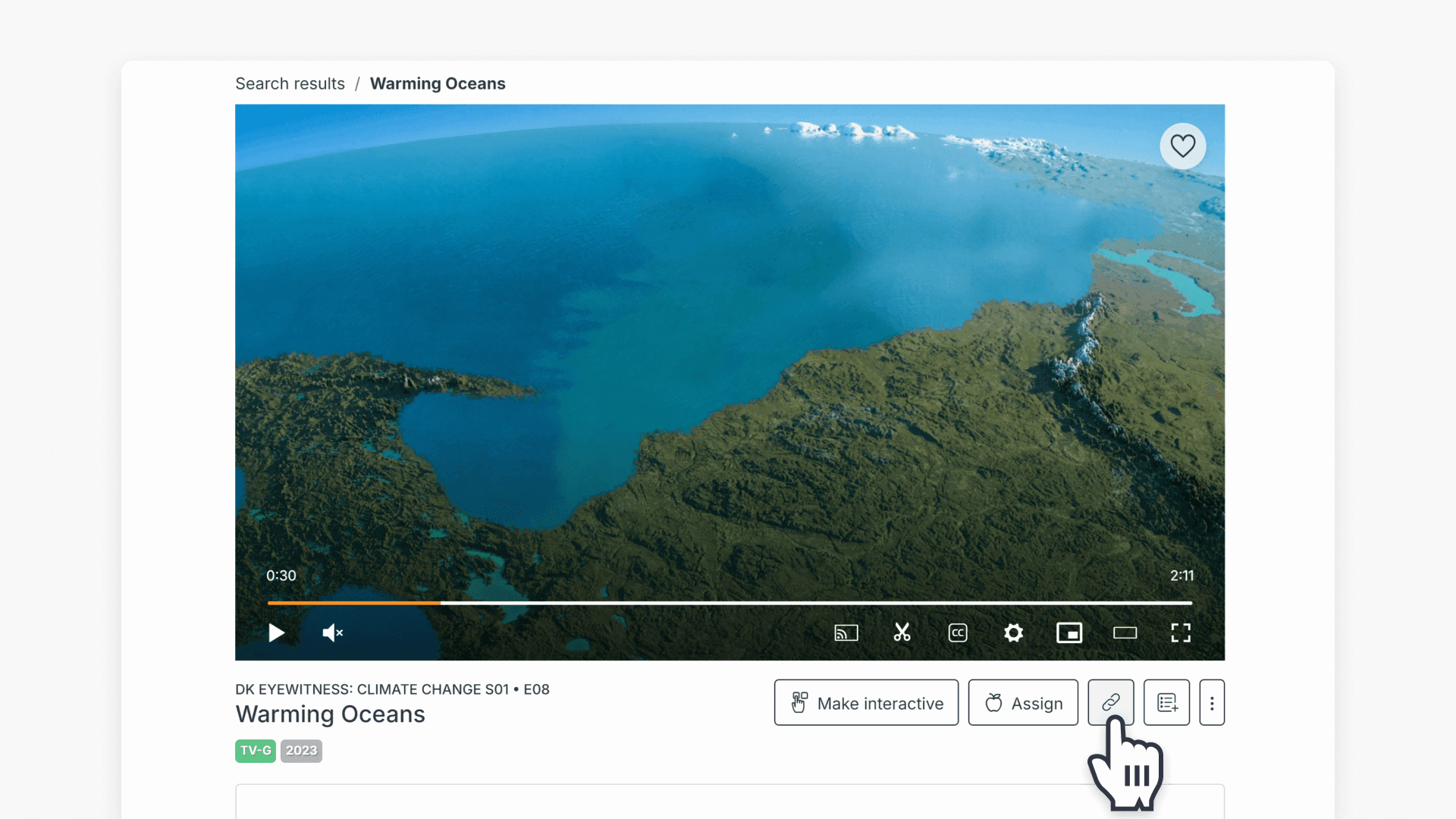Open the three-dot more options menu

1212,702
